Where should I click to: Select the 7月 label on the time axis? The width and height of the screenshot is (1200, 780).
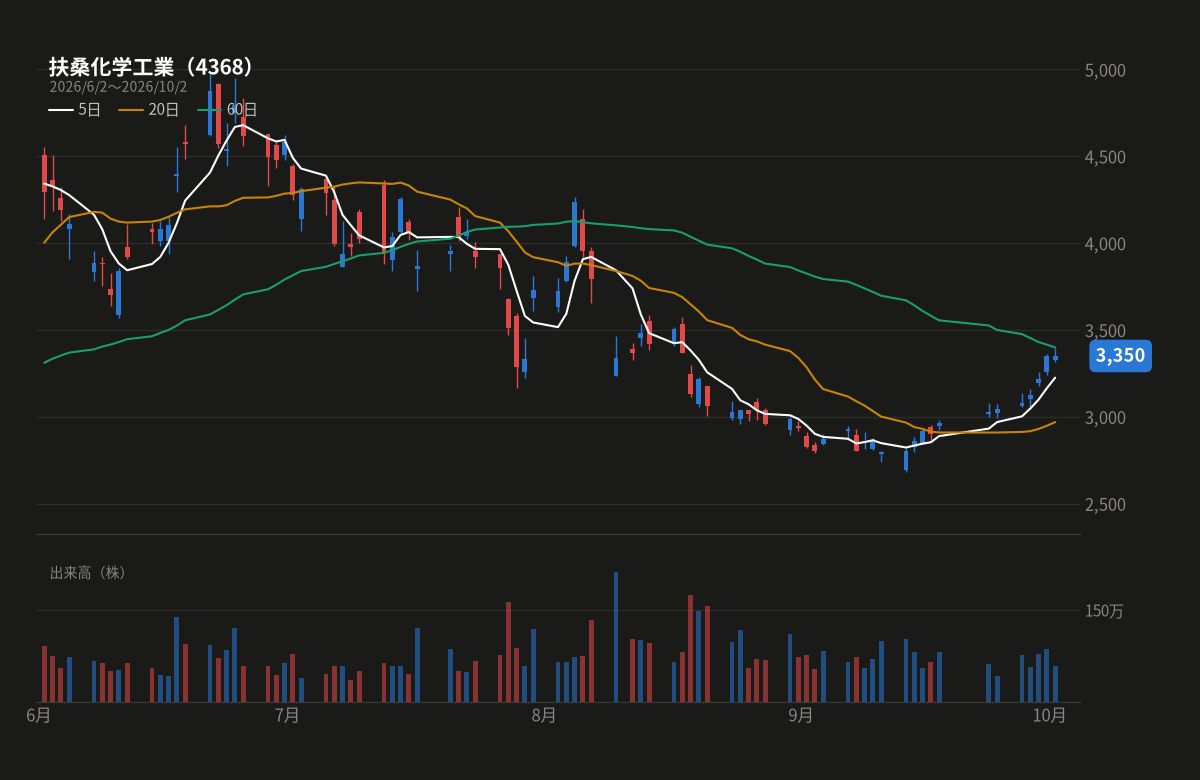287,715
